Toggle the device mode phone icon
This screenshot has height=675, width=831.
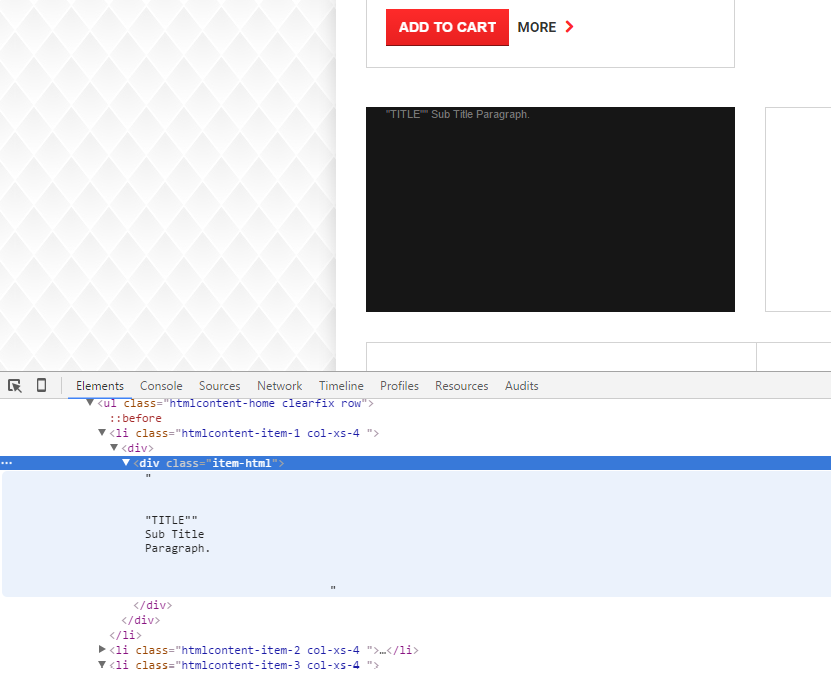(x=41, y=385)
